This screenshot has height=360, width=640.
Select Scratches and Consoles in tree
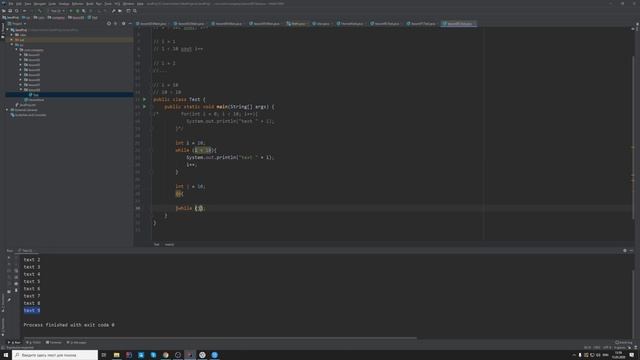pyautogui.click(x=29, y=115)
